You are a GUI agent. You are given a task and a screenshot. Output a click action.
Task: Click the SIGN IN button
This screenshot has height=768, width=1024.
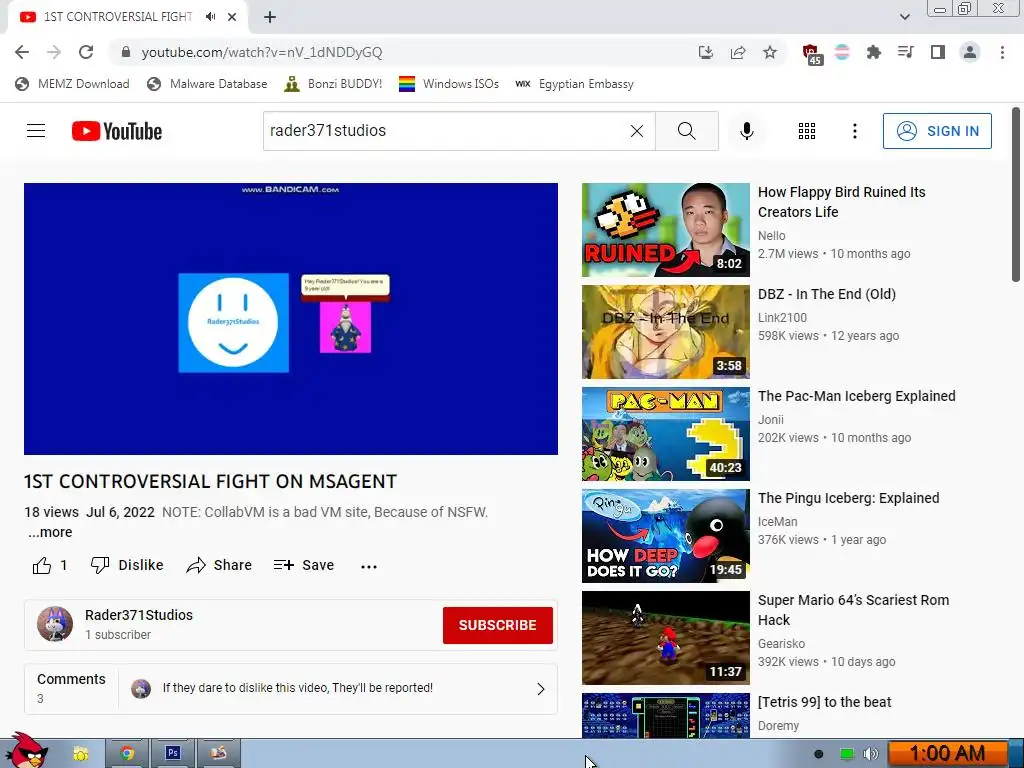937,131
